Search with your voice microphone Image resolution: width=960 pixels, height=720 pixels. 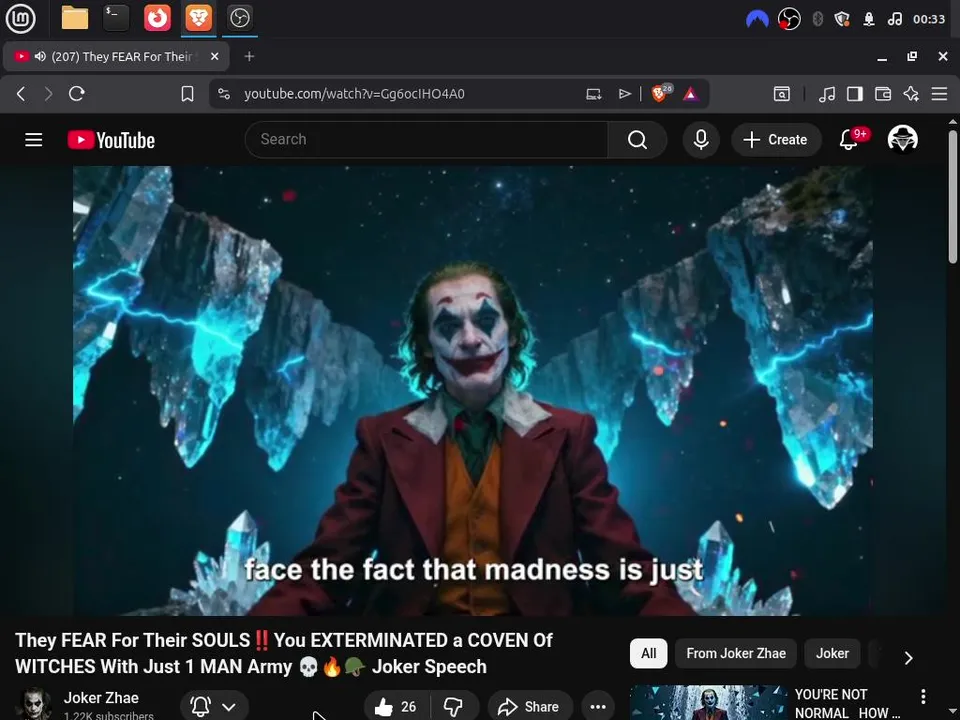pos(701,140)
